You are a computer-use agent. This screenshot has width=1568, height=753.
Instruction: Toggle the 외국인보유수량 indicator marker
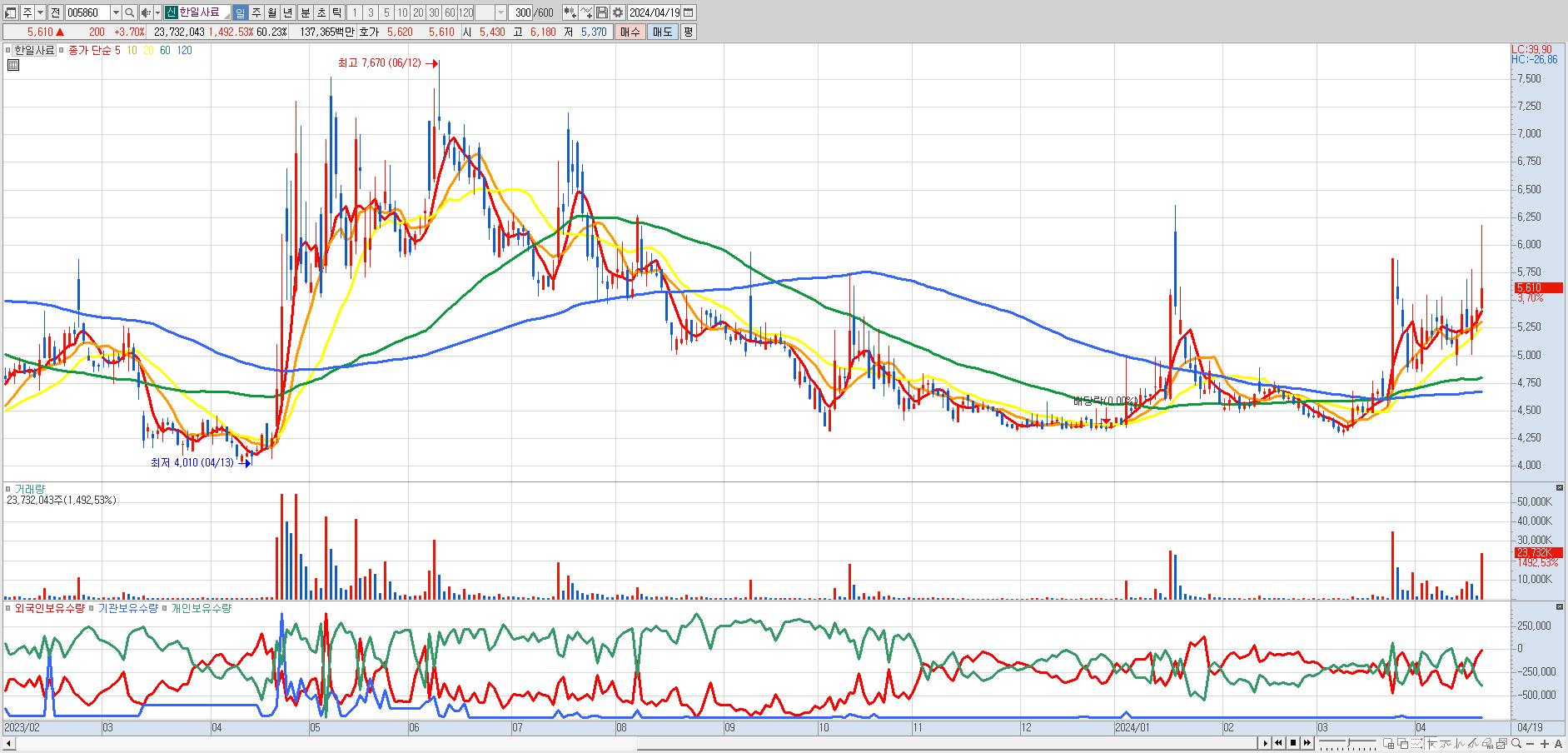click(8, 608)
